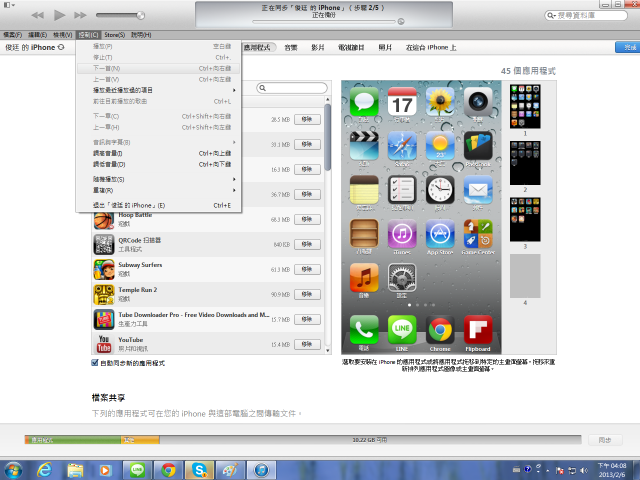Click the apps list search field
Screen dimensions: 640x480
292,88
